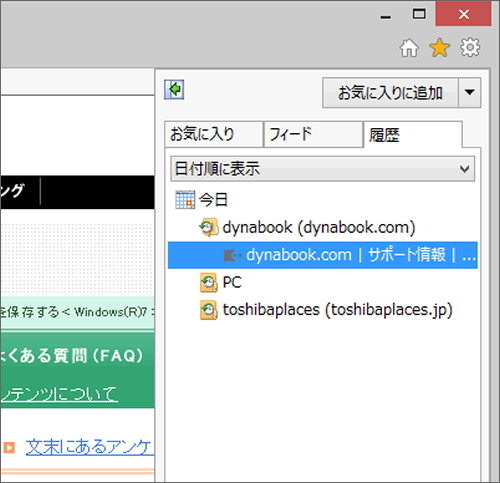Click the page icon beside dynabook.com | サポート情報
The image size is (500, 483).
click(232, 256)
